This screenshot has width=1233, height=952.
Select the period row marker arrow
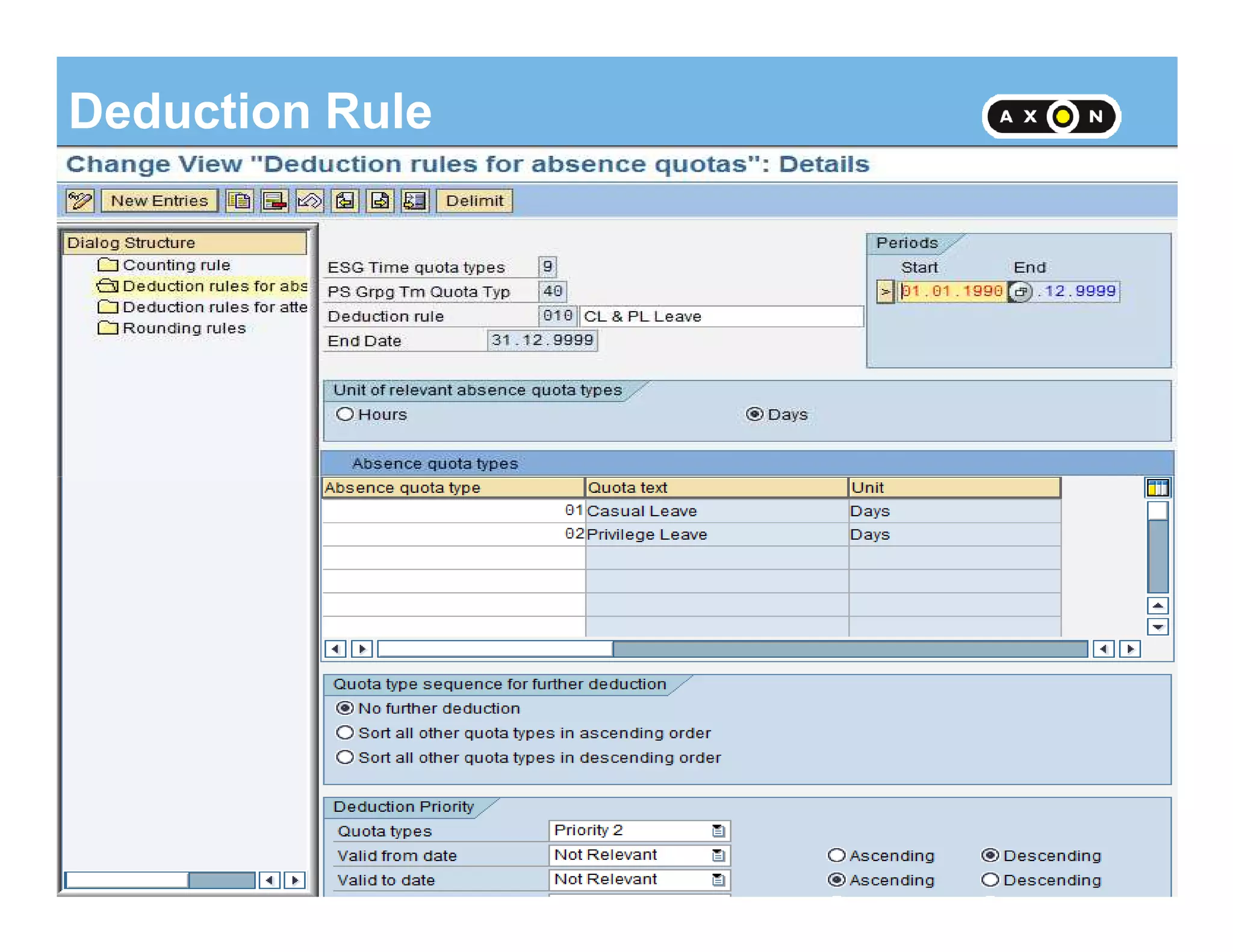pos(885,292)
